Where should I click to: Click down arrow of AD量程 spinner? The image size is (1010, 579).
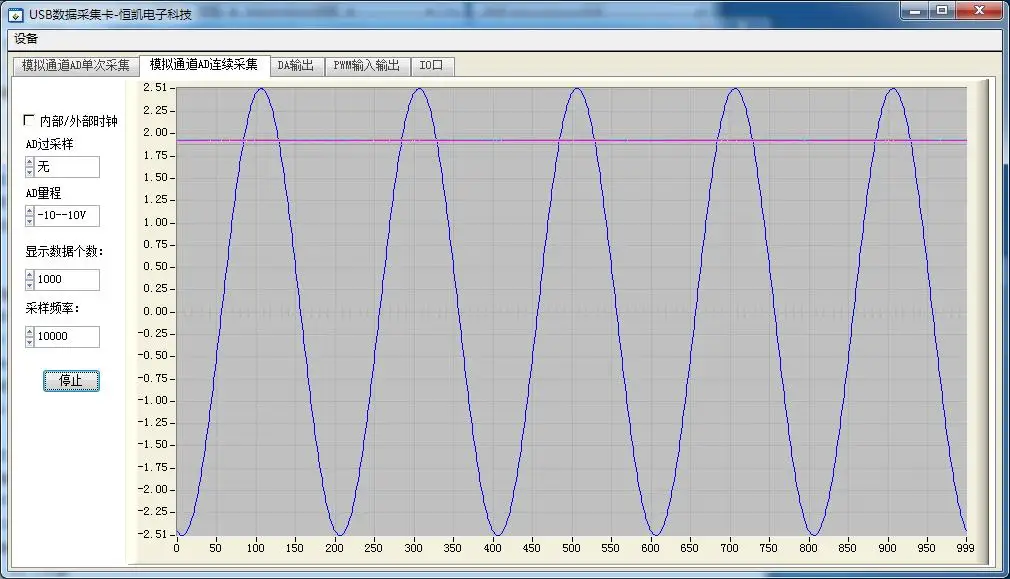(29, 221)
